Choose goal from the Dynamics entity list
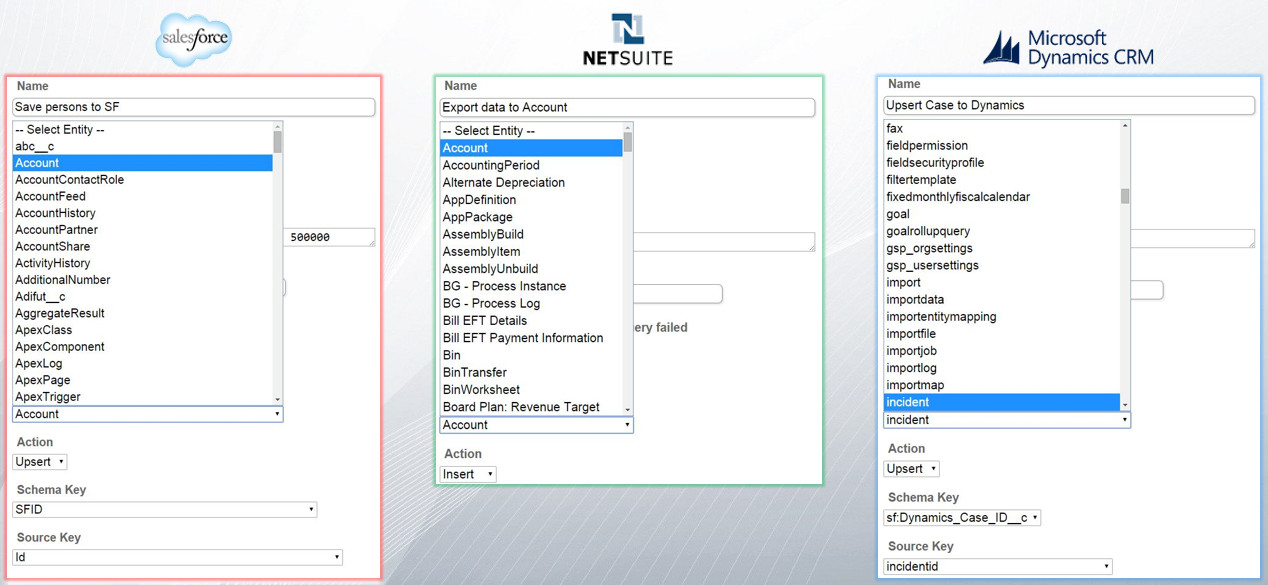This screenshot has height=585, width=1268. (898, 214)
